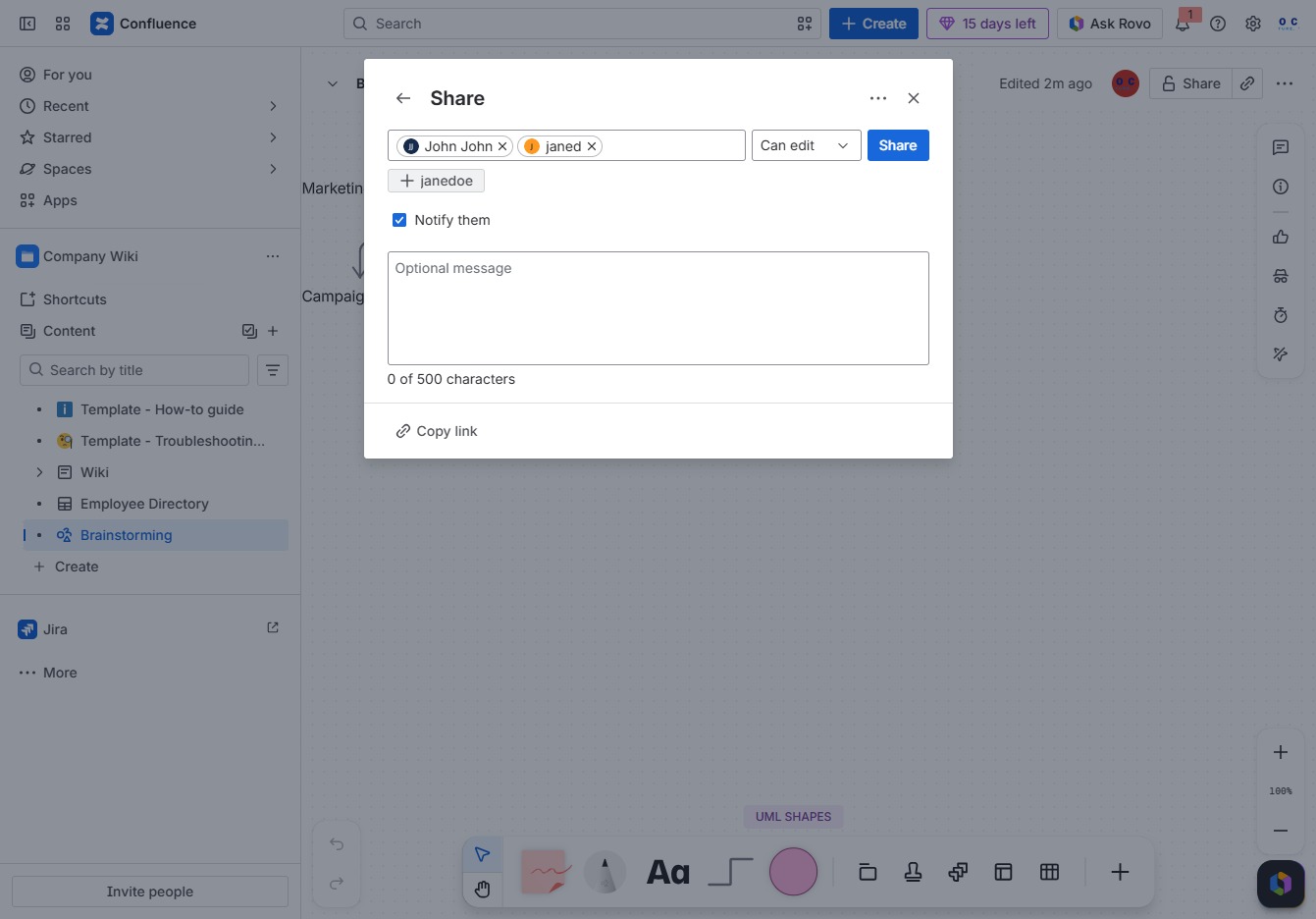Viewport: 1316px width, 919px height.
Task: Open comments panel icon on right rail
Action: pyautogui.click(x=1281, y=147)
